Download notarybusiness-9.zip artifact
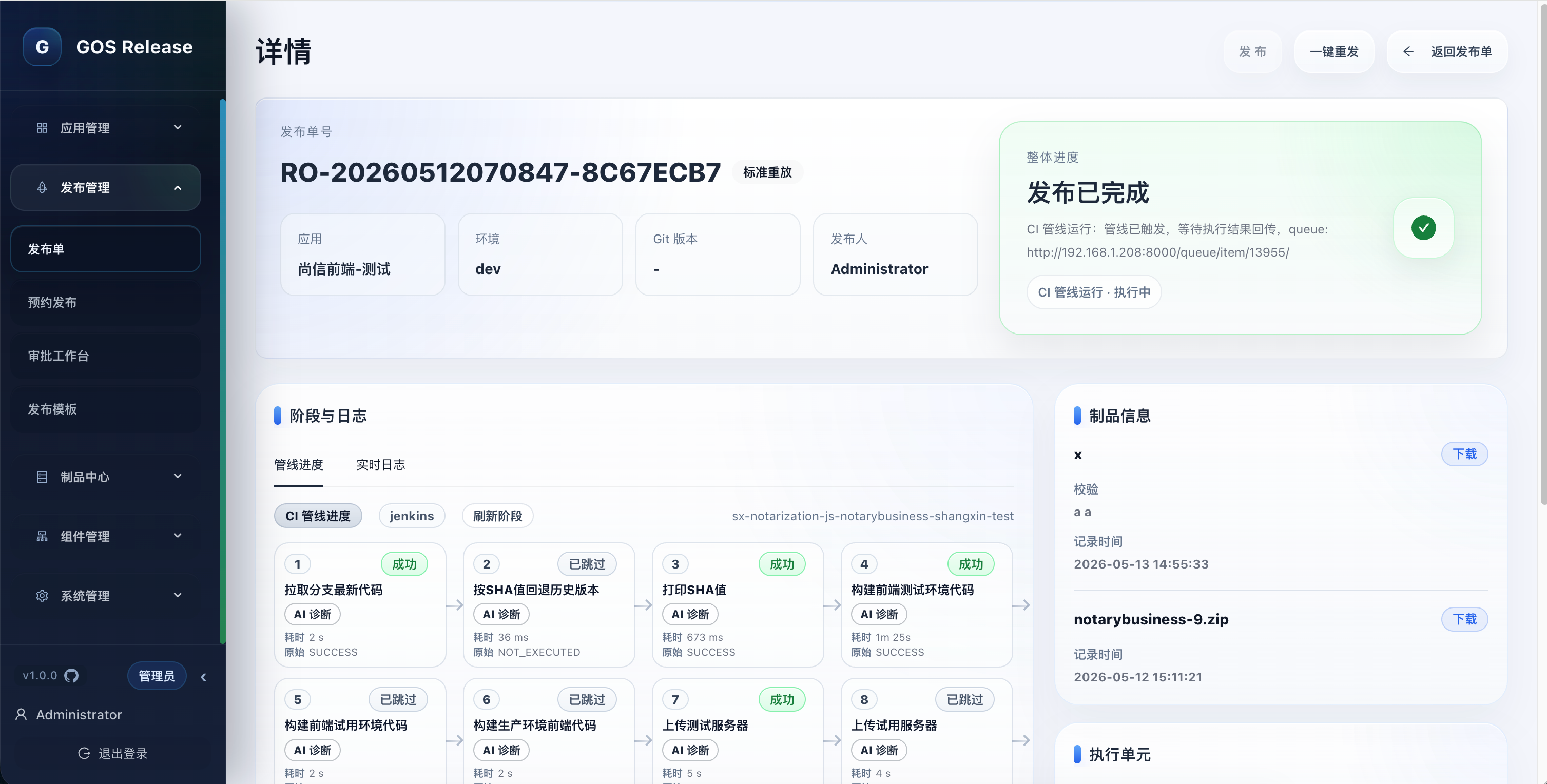This screenshot has height=784, width=1547. coord(1464,619)
